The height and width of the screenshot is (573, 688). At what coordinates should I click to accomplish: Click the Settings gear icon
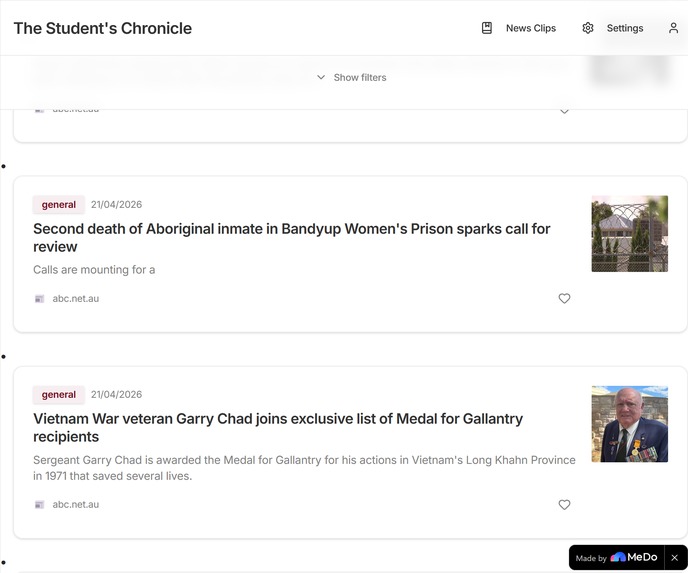click(x=588, y=28)
